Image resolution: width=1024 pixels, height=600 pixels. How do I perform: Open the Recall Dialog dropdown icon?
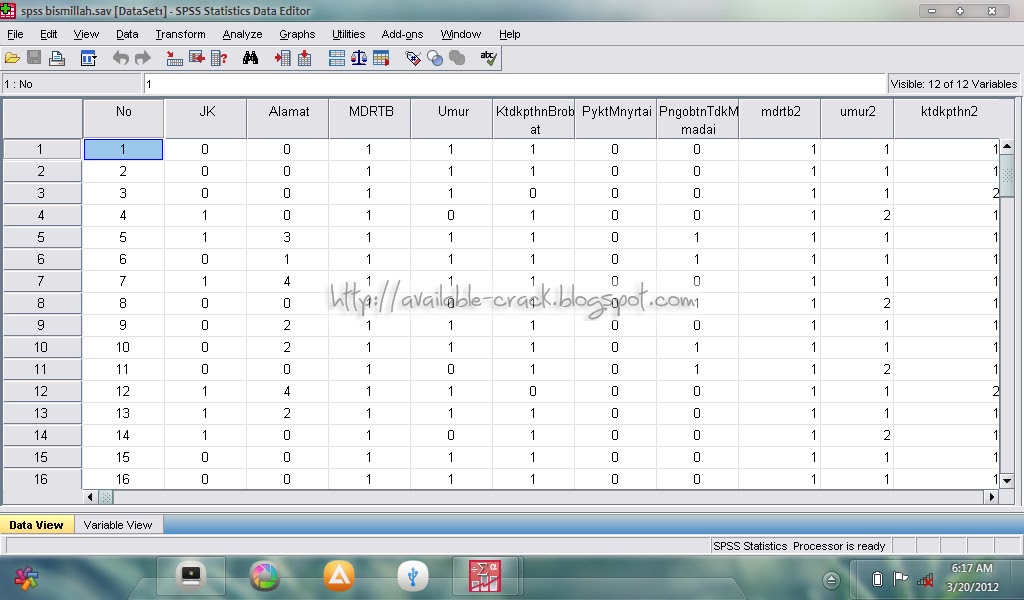(88, 58)
